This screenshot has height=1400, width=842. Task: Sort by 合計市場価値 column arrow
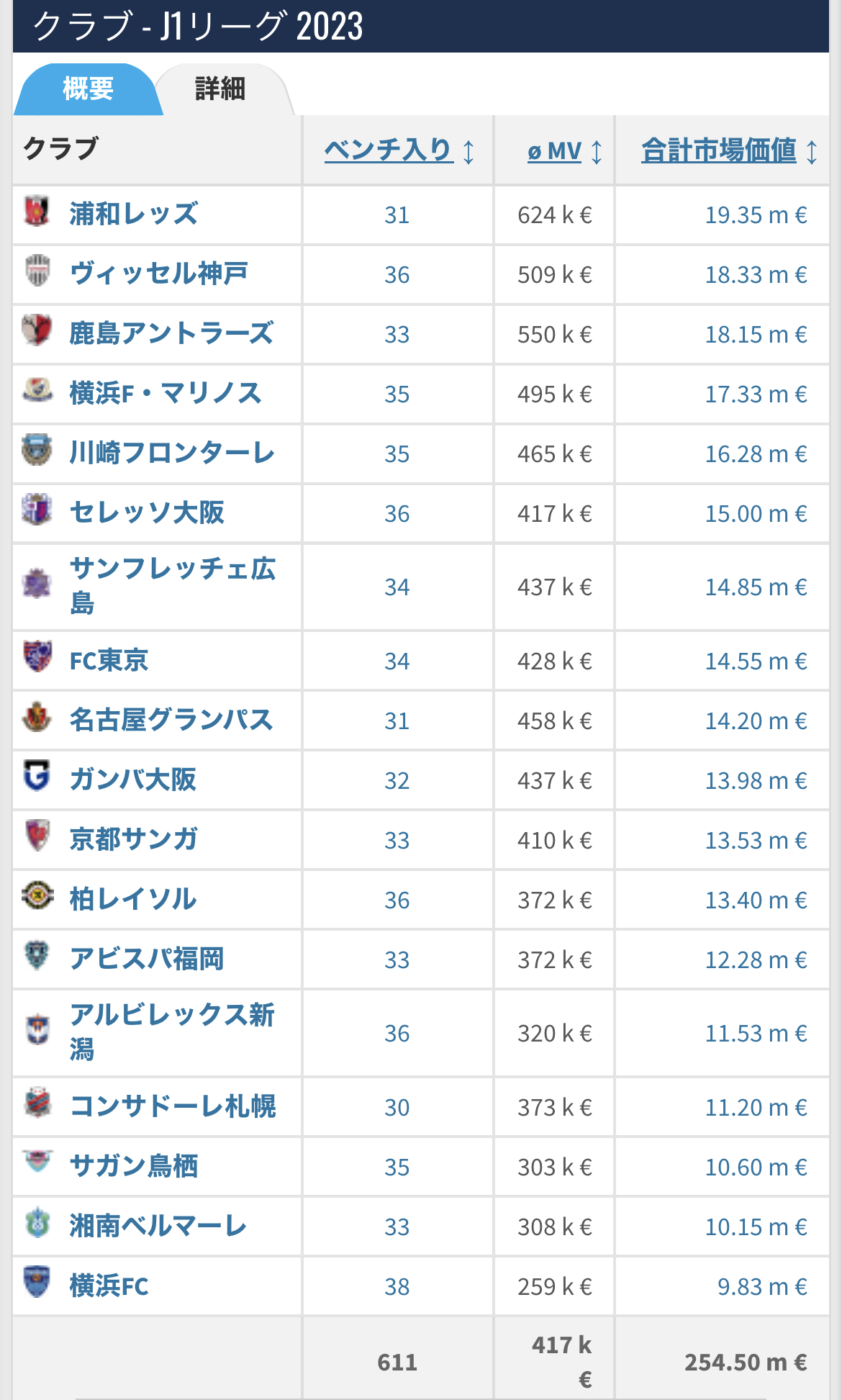(812, 152)
